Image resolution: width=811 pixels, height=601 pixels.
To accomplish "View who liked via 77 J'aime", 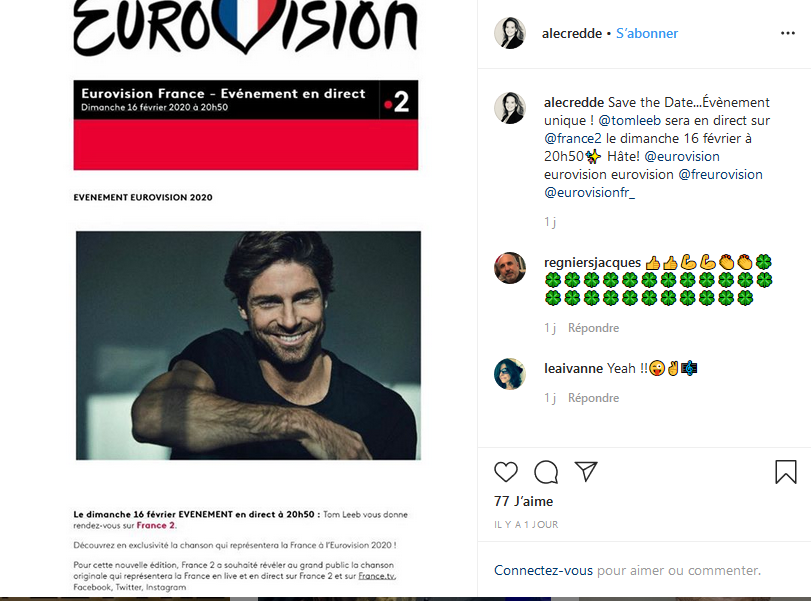I will coord(523,501).
